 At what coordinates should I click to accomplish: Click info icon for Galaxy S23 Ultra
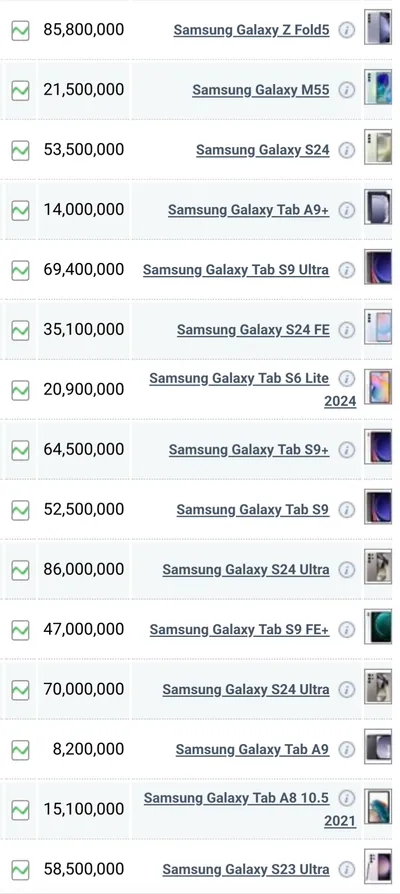(346, 869)
